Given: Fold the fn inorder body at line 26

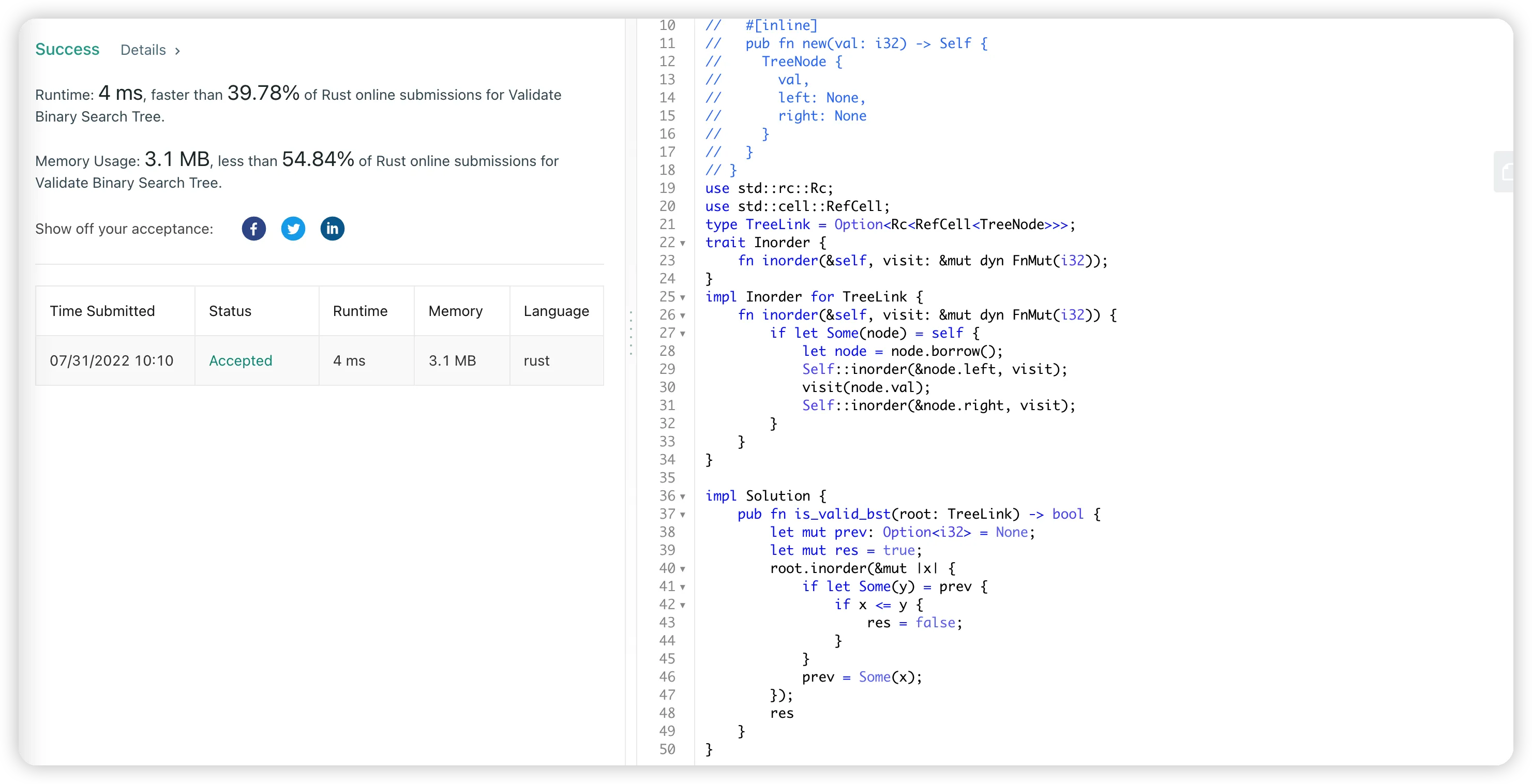Looking at the screenshot, I should (682, 315).
